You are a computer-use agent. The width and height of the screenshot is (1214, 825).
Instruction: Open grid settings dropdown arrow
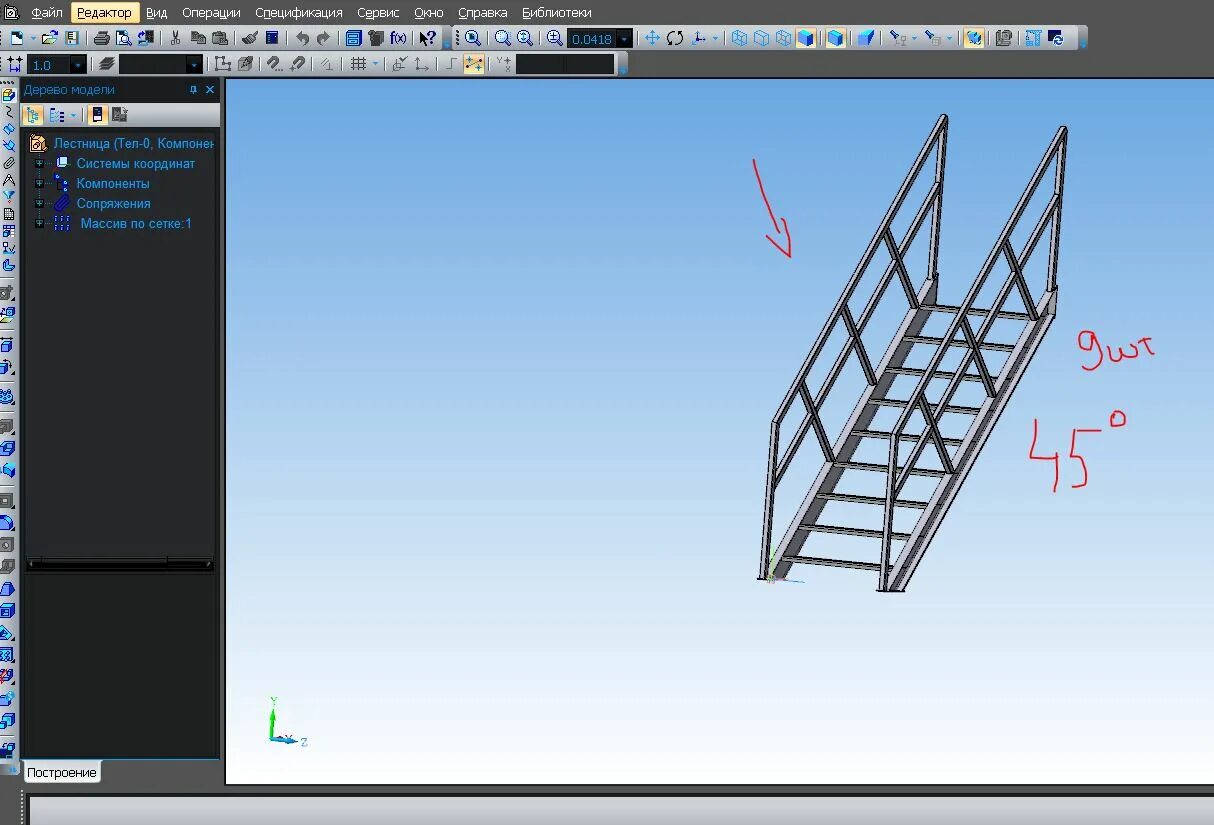[x=376, y=64]
